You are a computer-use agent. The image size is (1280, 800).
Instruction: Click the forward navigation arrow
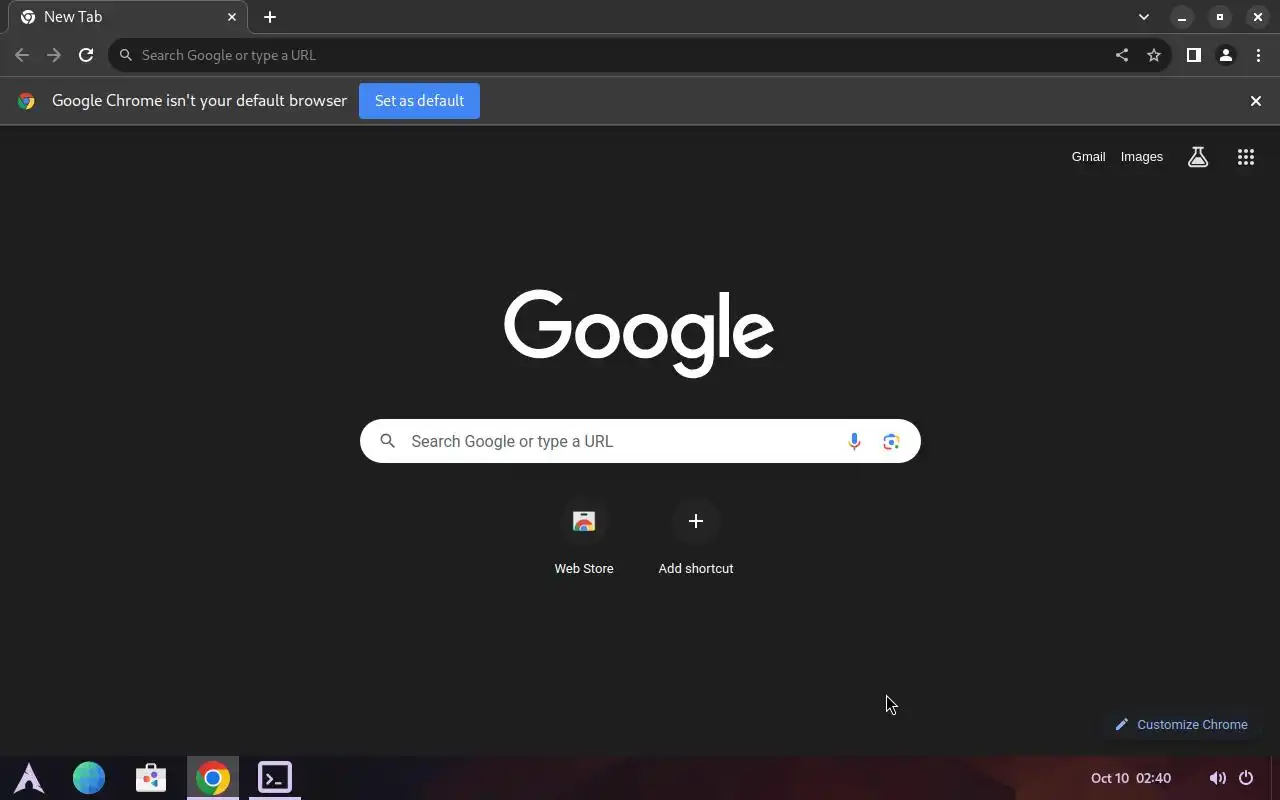pos(54,55)
